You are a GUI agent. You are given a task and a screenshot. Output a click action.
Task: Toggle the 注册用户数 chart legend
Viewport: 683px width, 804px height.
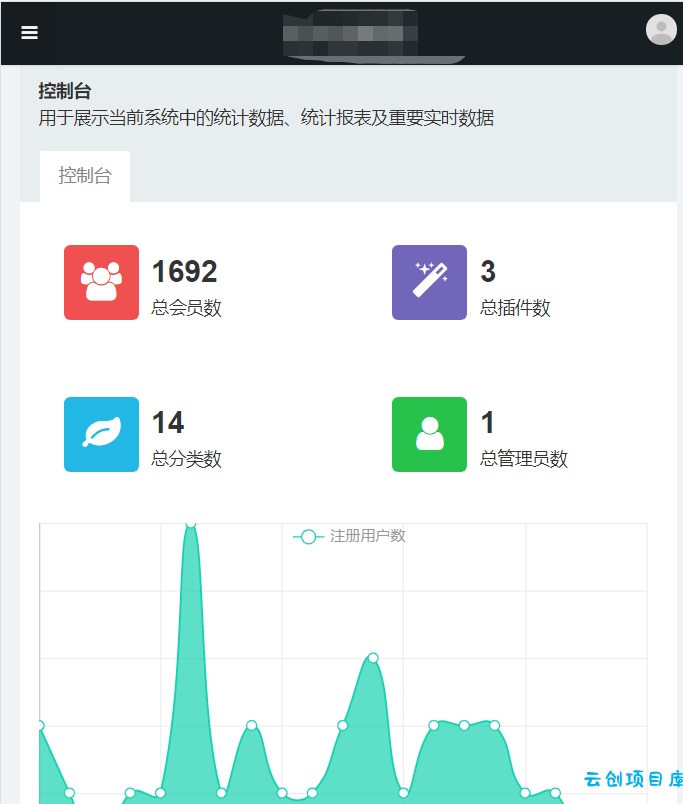click(349, 536)
